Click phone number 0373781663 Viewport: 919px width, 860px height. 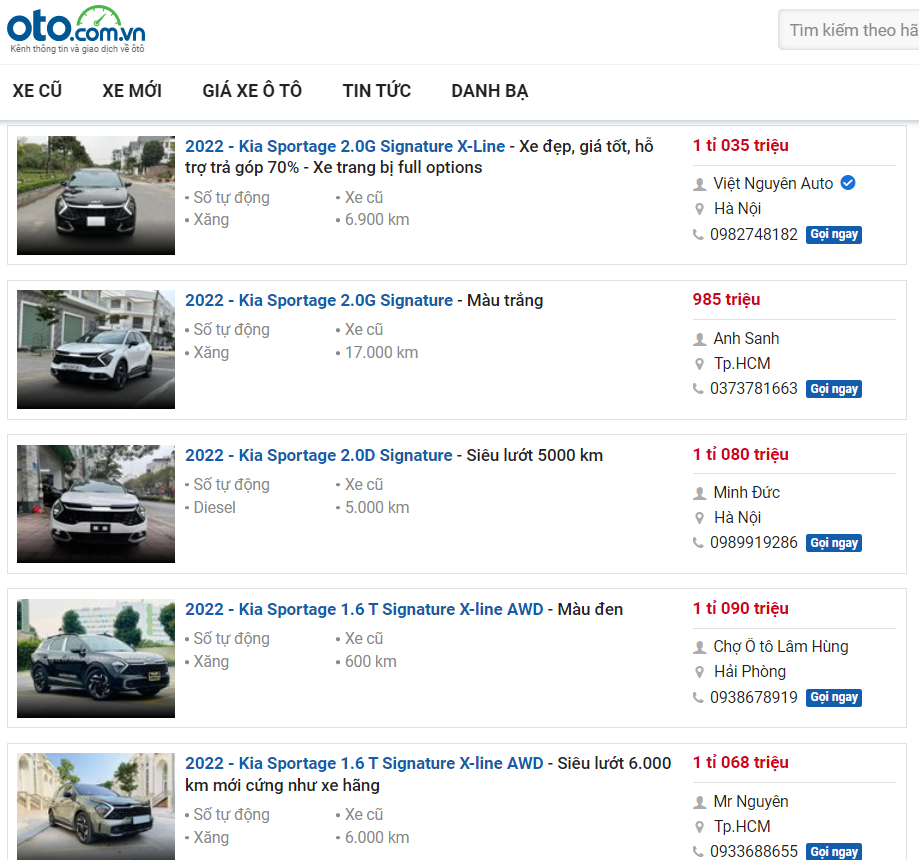[x=754, y=389]
